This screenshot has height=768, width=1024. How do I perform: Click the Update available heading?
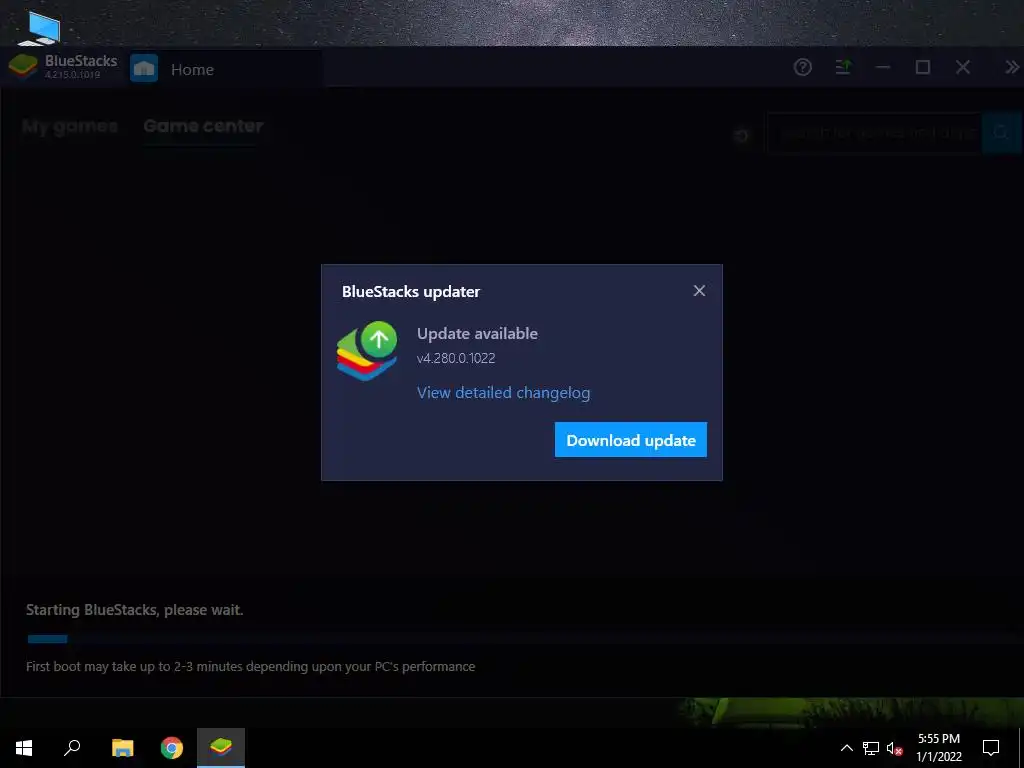(477, 334)
